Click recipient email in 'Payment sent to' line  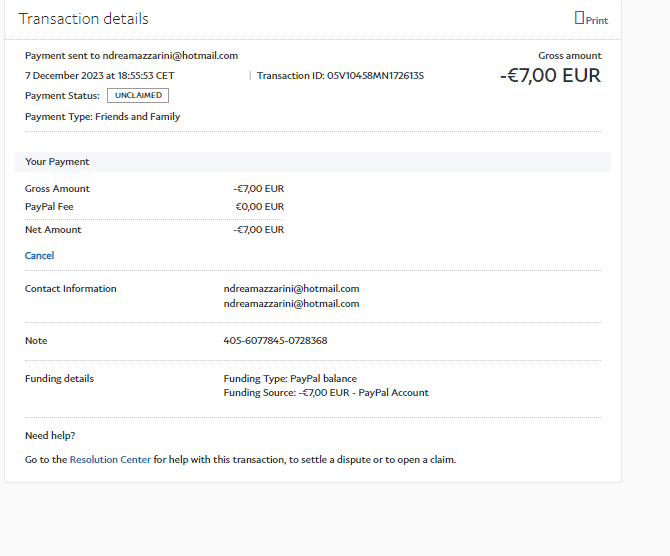pyautogui.click(x=171, y=56)
